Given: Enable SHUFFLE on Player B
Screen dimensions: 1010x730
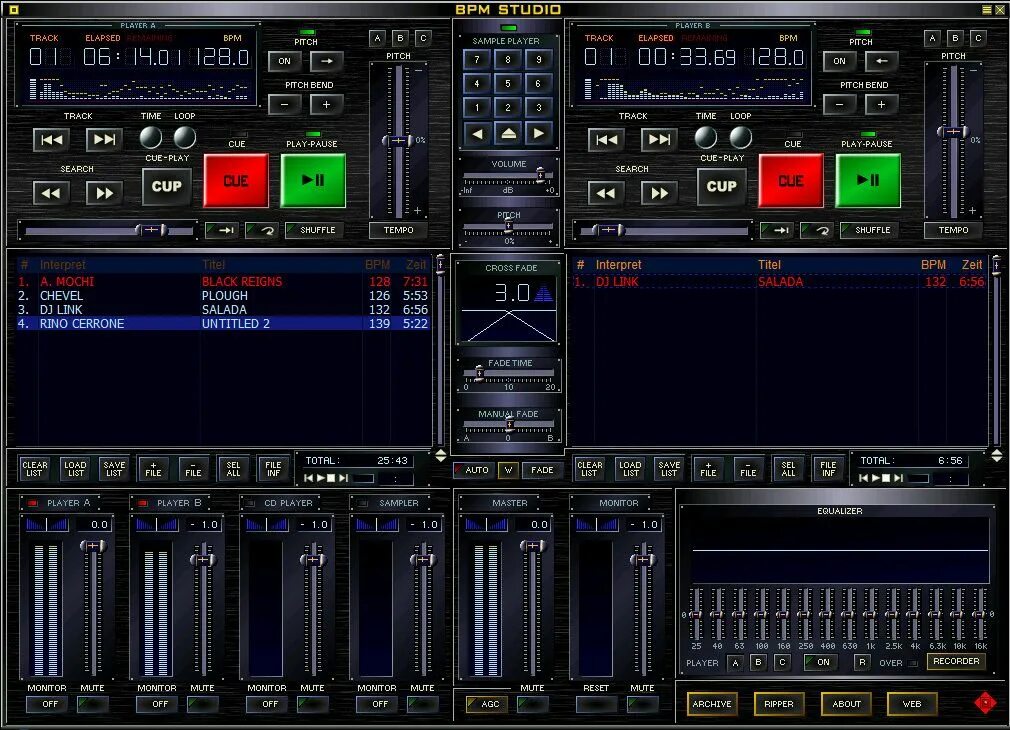Looking at the screenshot, I should click(868, 230).
